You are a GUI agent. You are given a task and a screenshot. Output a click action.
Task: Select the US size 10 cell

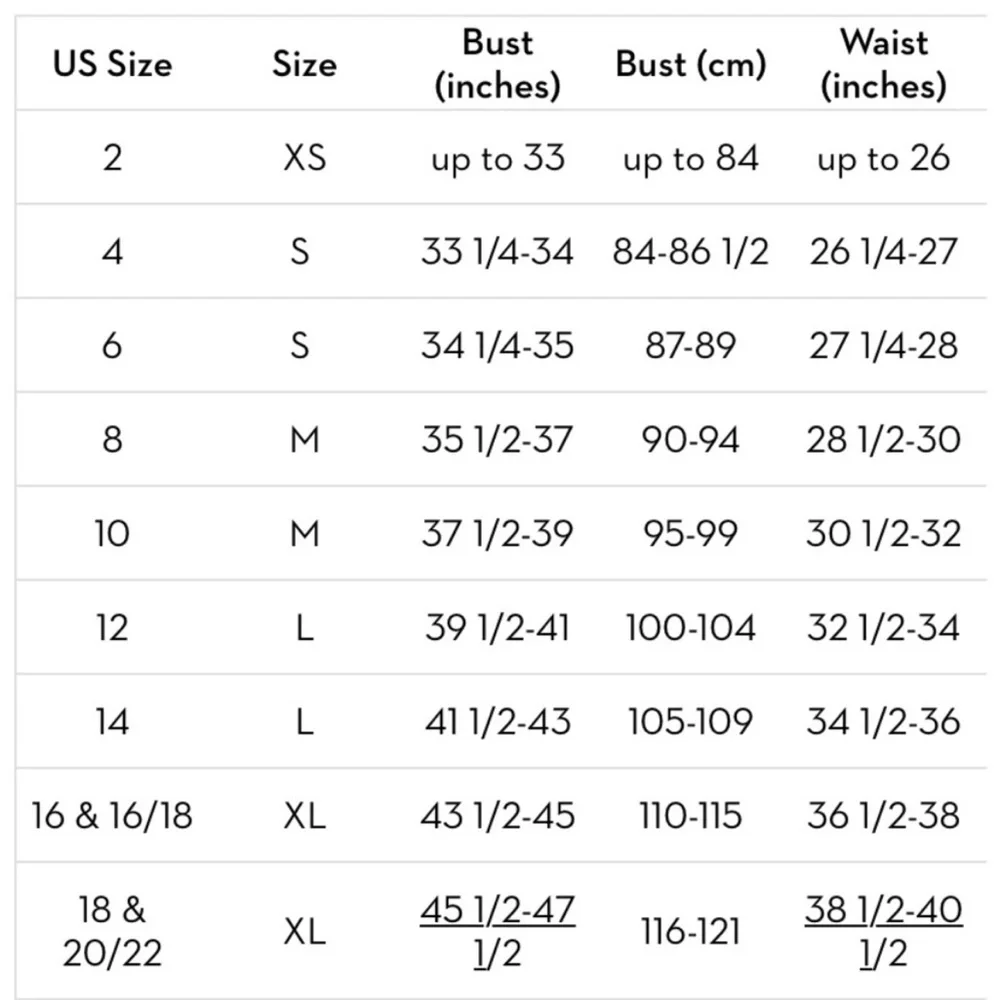coord(112,533)
